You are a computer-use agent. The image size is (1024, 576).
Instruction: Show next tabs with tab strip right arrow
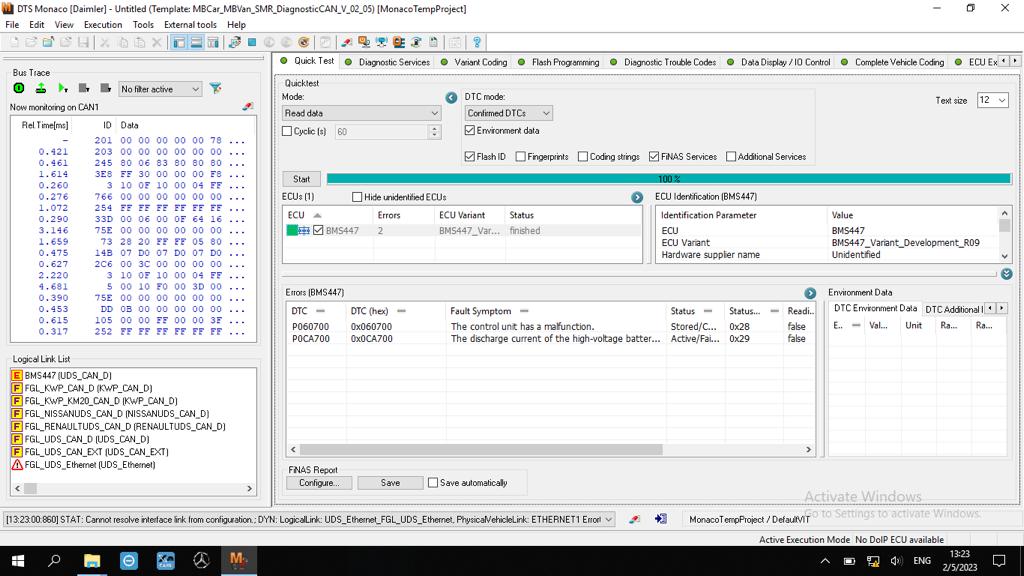pyautogui.click(x=1015, y=61)
